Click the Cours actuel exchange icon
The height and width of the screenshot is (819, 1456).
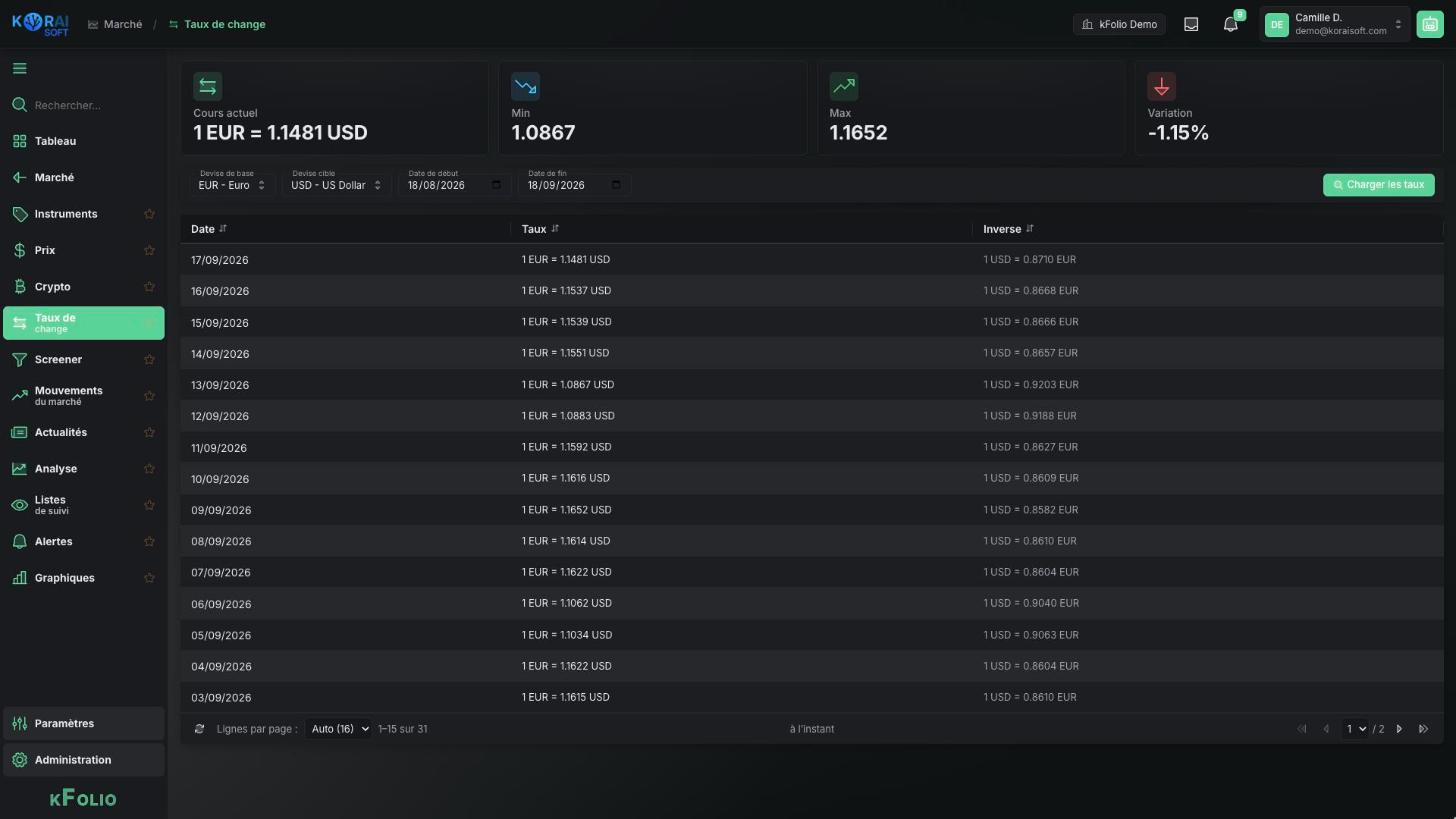(x=207, y=87)
